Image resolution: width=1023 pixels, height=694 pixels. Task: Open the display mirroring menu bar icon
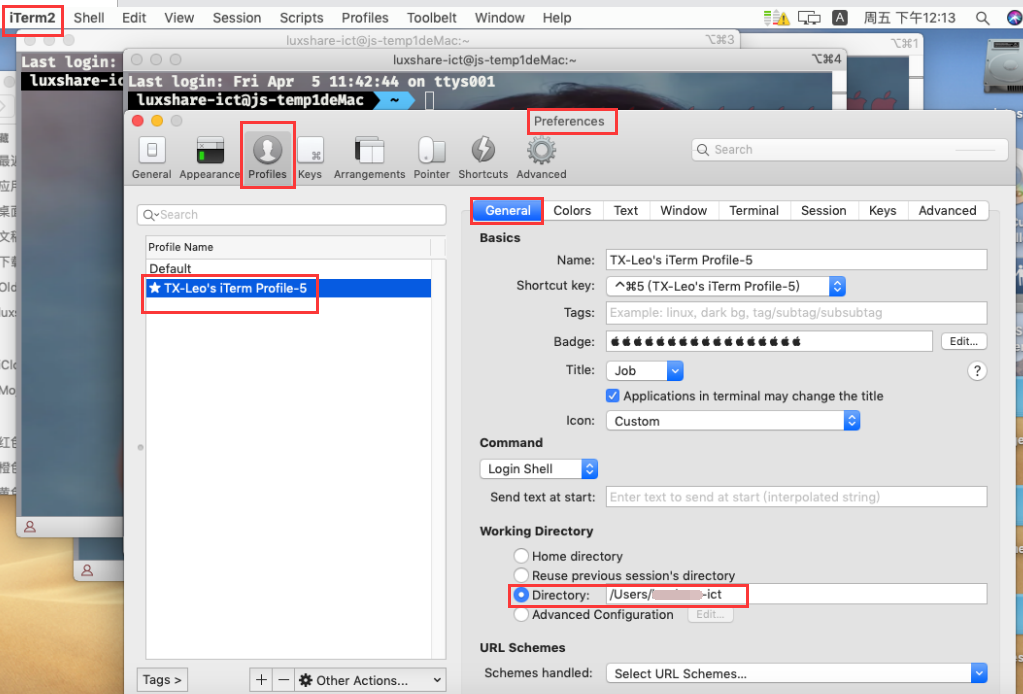coord(809,18)
